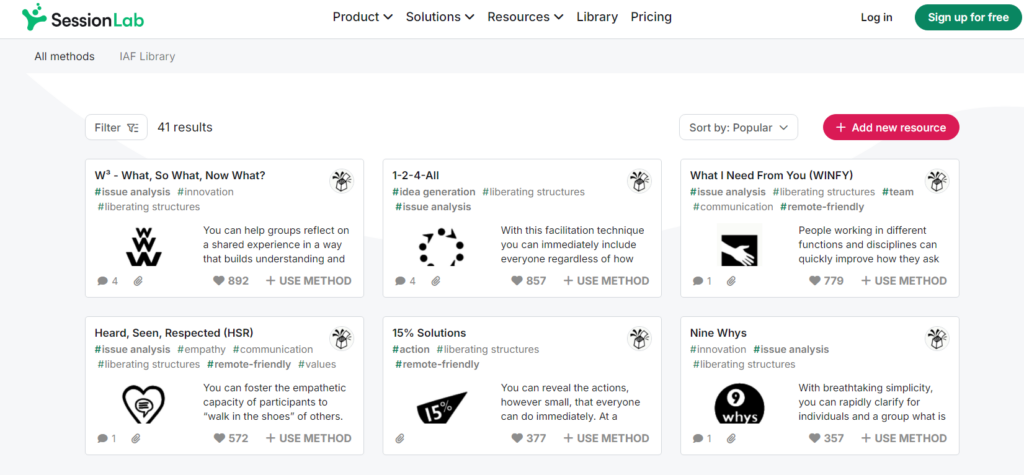Go to Library in the top navigation
The width and height of the screenshot is (1024, 475).
597,17
